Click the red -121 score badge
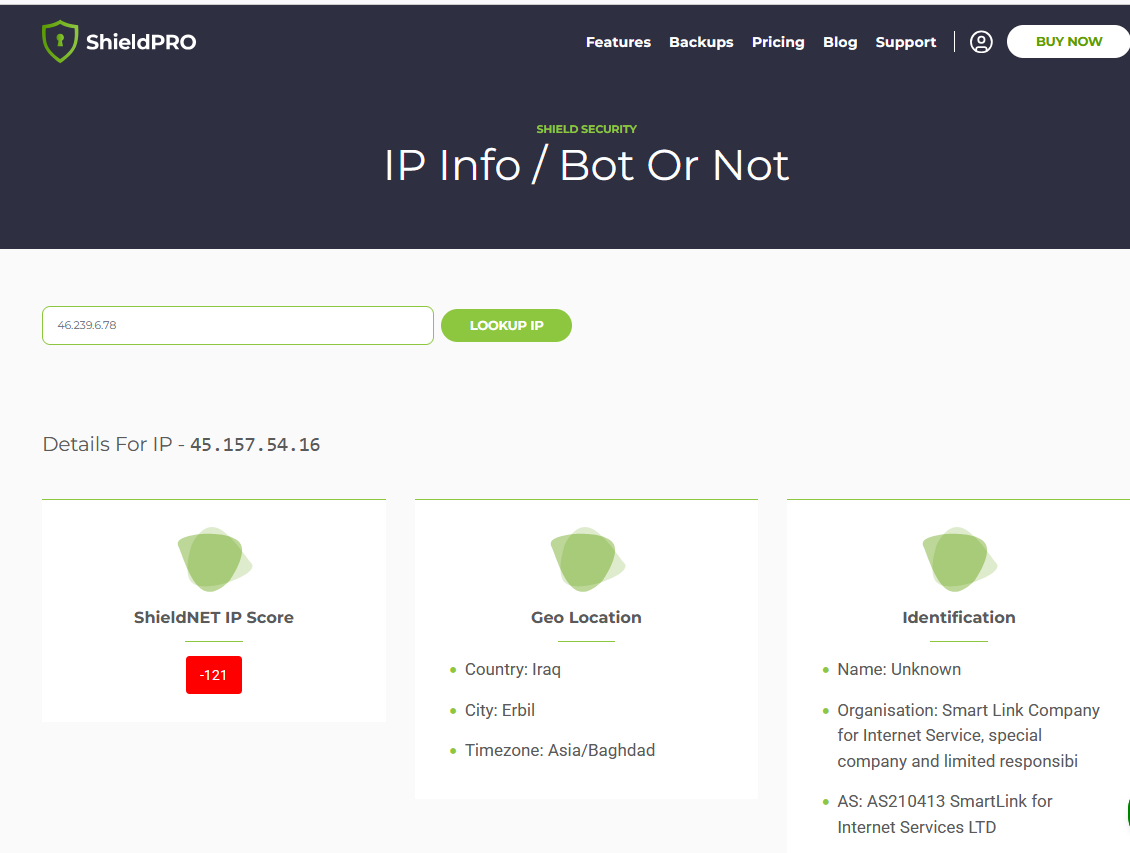Screen dimensions: 1130x853 tap(214, 675)
